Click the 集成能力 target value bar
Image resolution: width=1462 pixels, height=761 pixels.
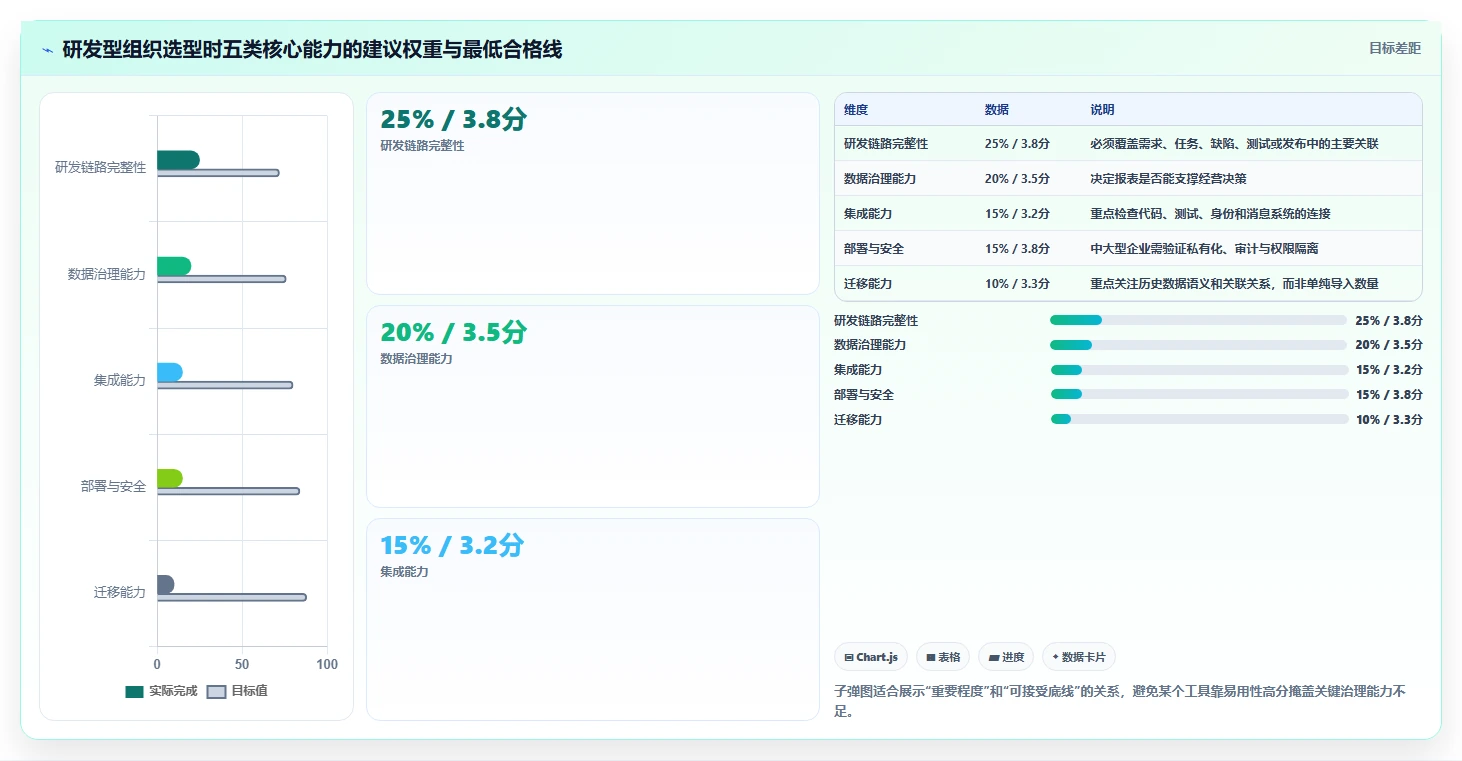(x=225, y=385)
